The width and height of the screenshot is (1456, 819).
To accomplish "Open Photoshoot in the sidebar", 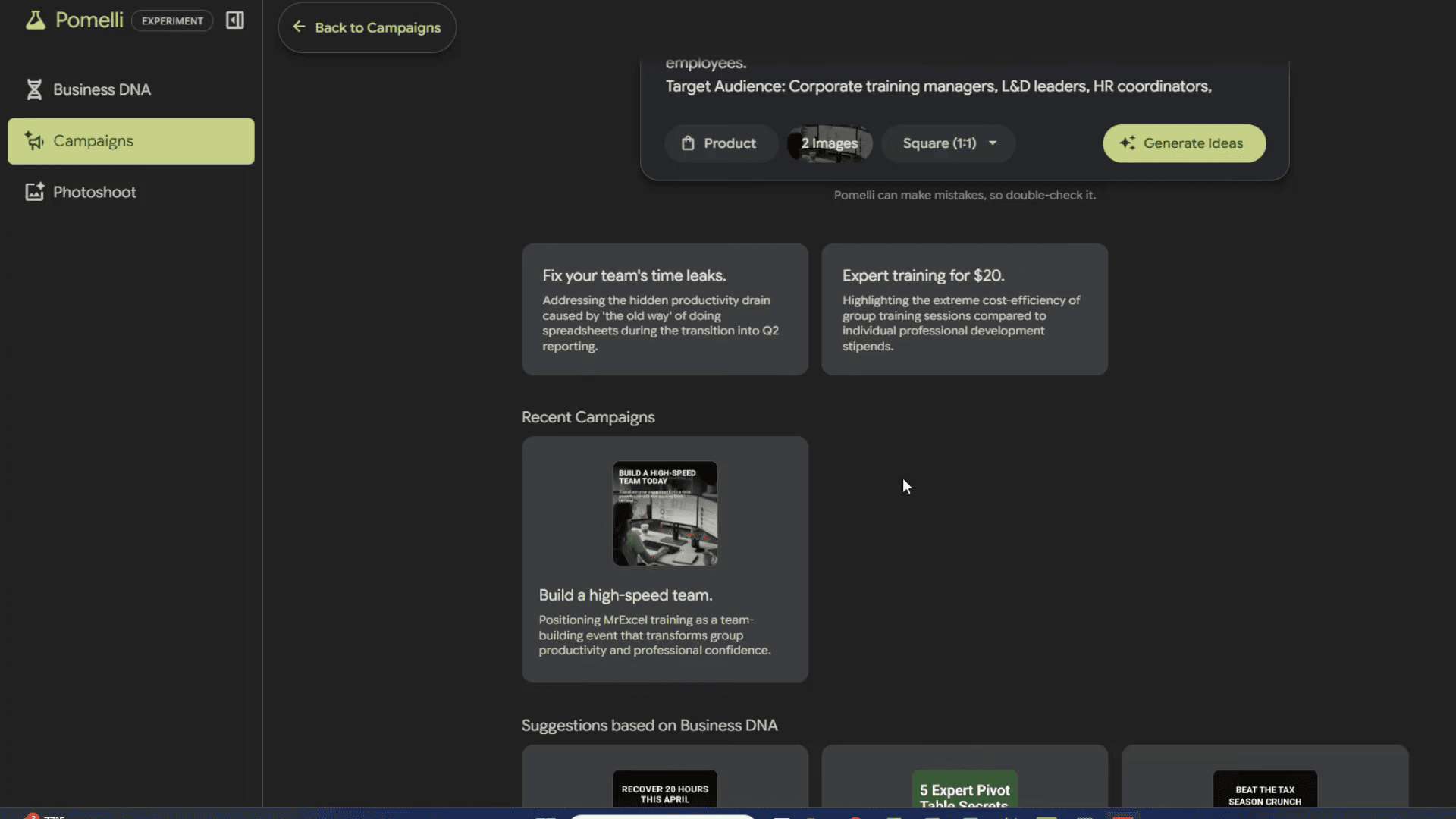I will (x=131, y=192).
